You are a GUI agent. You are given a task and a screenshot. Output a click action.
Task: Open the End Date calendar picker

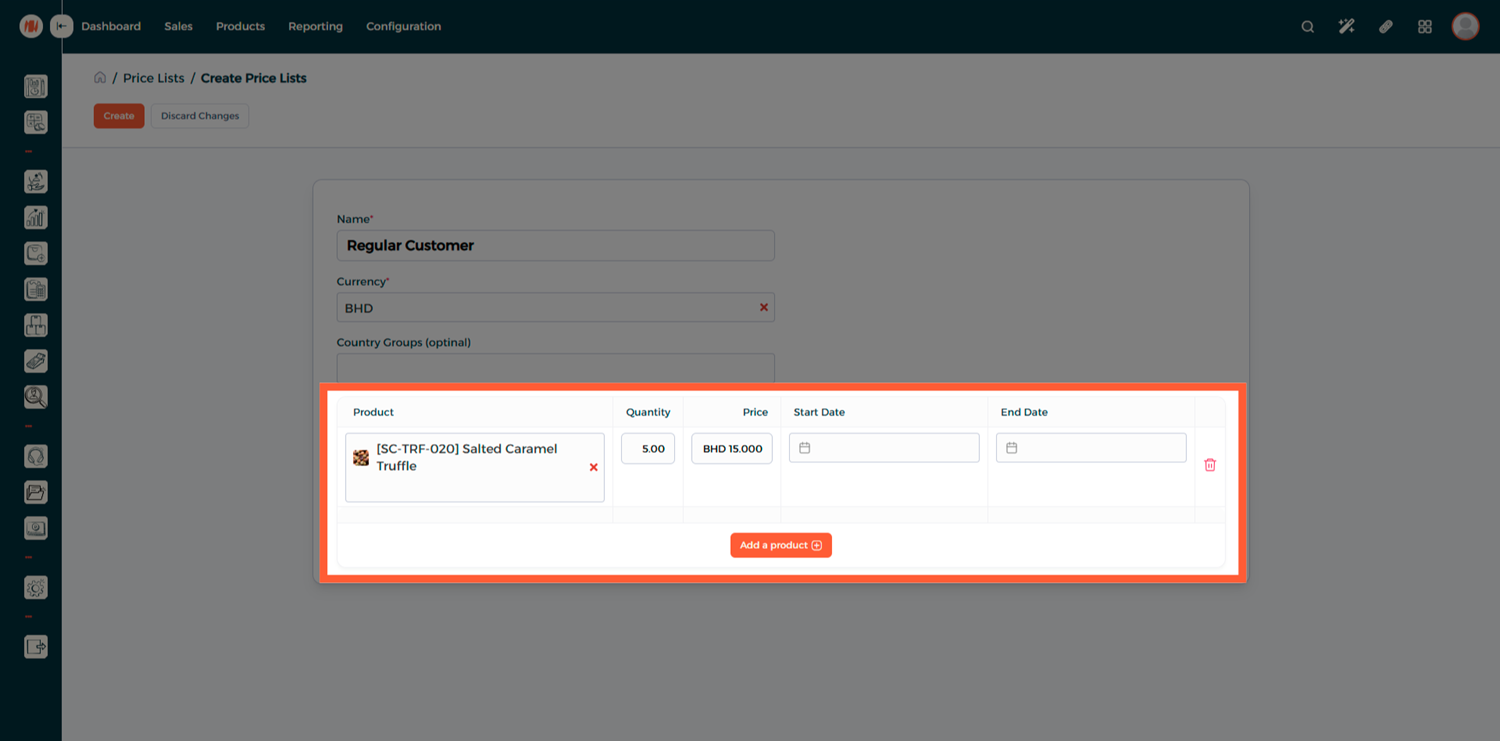tap(1091, 448)
